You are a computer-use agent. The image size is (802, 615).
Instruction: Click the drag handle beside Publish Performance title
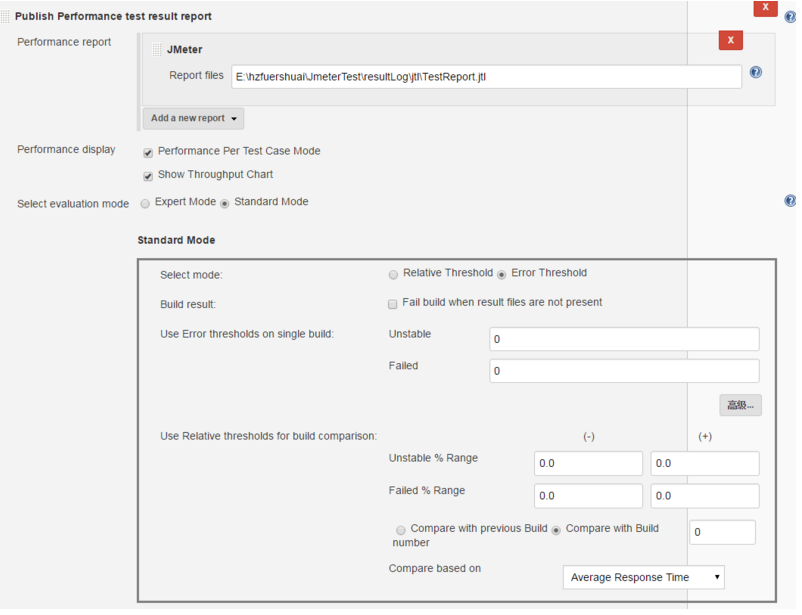[6, 17]
